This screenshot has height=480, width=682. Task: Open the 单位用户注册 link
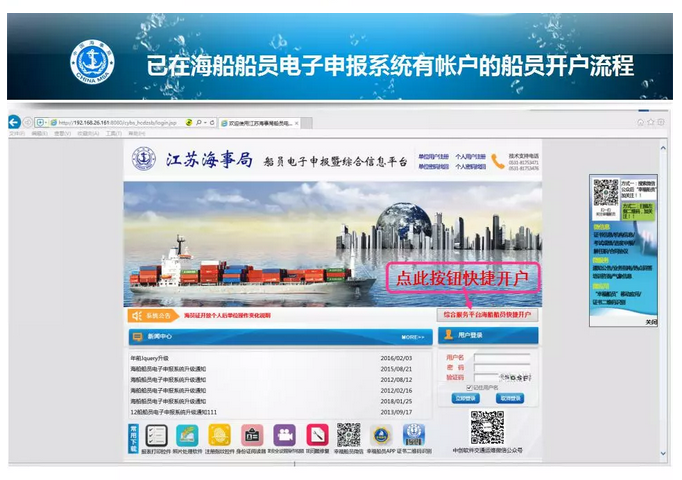click(433, 157)
